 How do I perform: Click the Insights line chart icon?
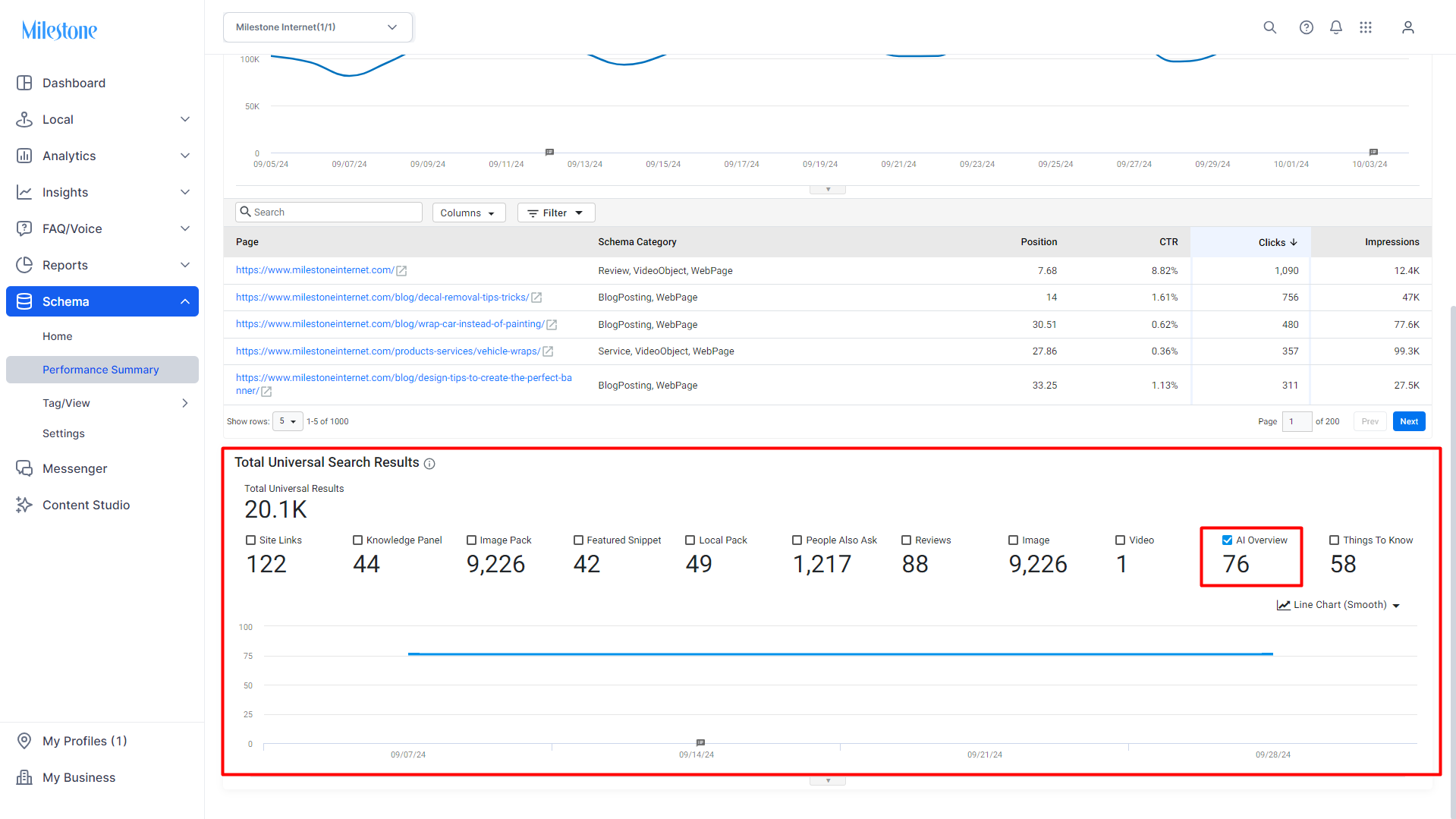click(24, 192)
